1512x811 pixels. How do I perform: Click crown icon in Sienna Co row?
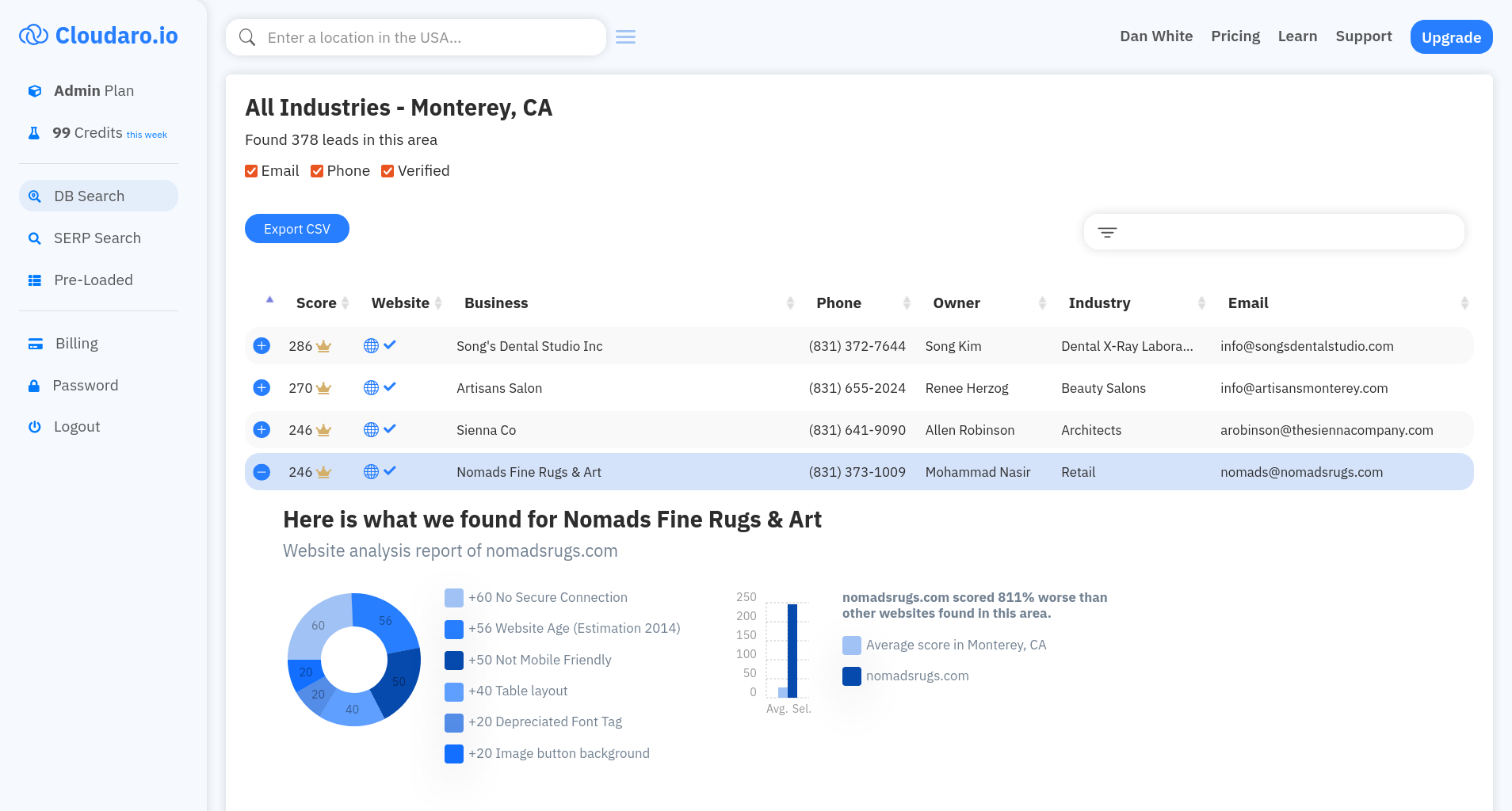pos(323,430)
